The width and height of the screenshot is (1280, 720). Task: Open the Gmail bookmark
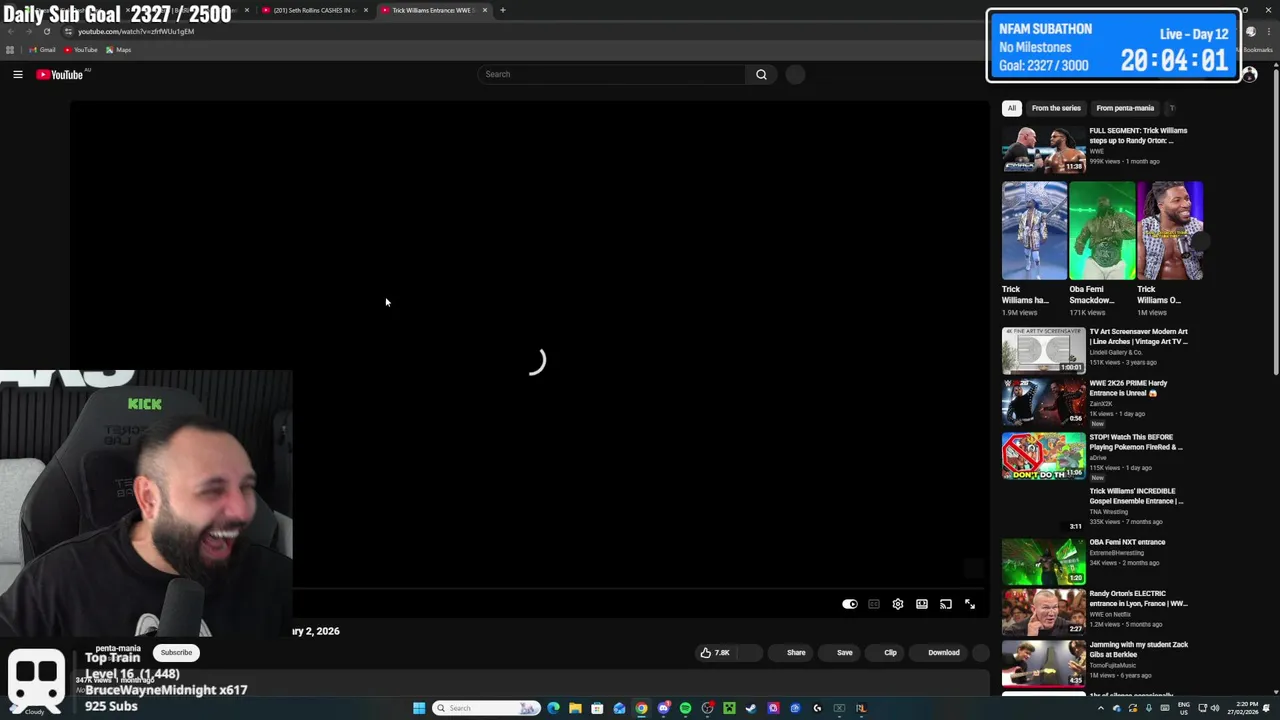coord(42,50)
